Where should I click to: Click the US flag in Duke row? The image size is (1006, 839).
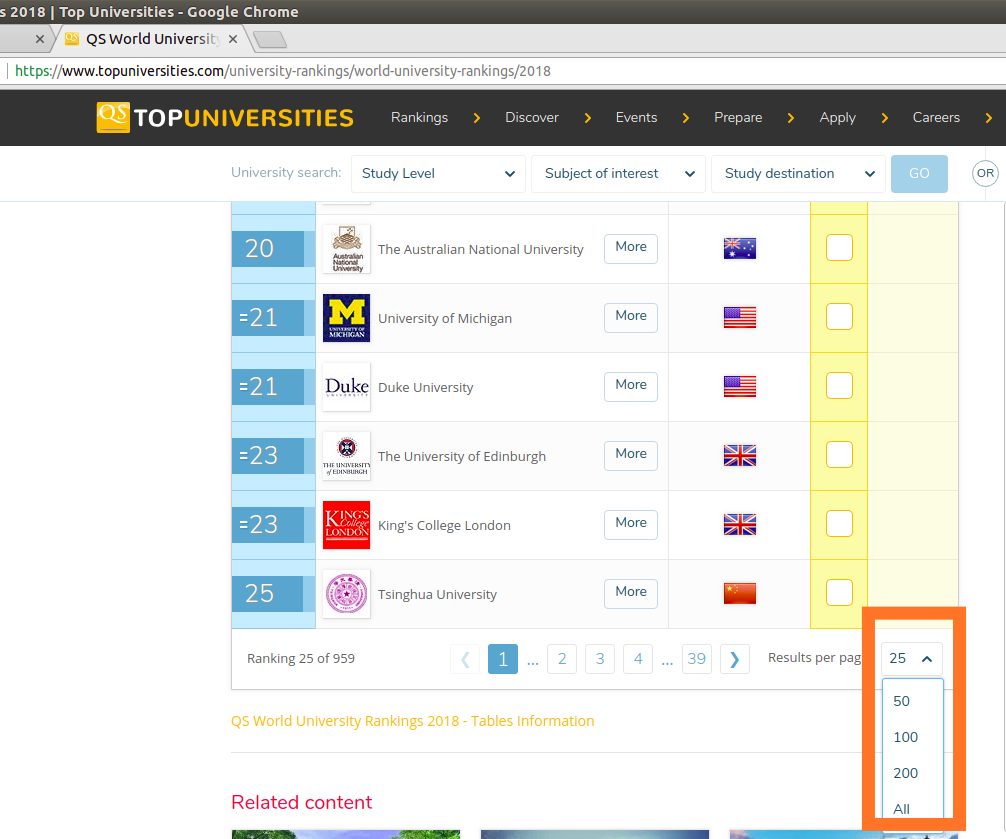coord(740,386)
